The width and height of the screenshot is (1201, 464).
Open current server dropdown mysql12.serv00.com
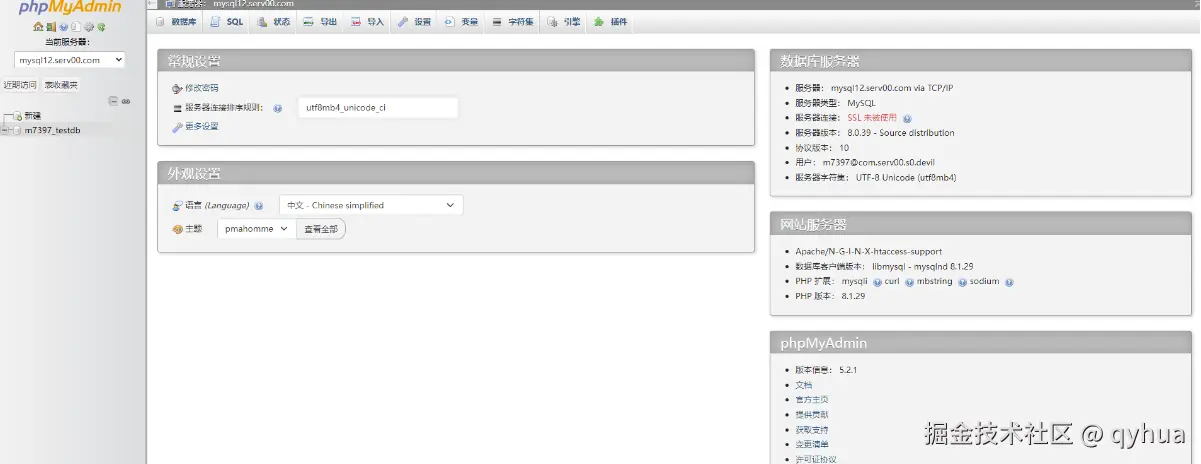click(x=70, y=60)
